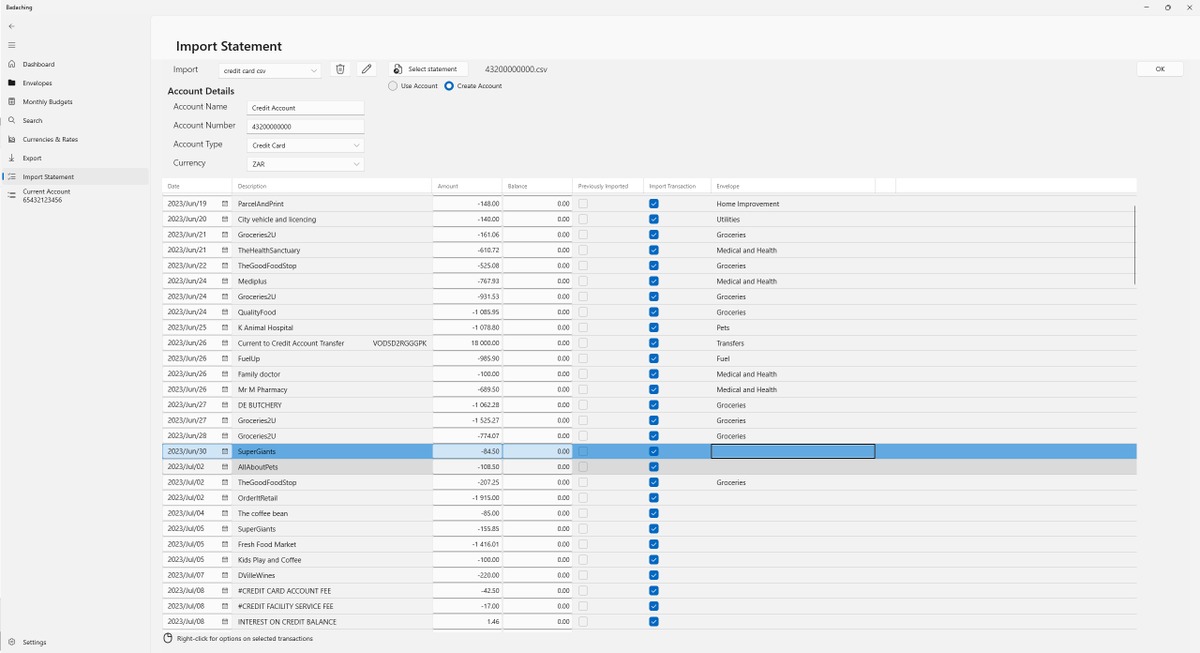This screenshot has height=653, width=1200.
Task: Edit the credit card csv profile
Action: point(366,68)
